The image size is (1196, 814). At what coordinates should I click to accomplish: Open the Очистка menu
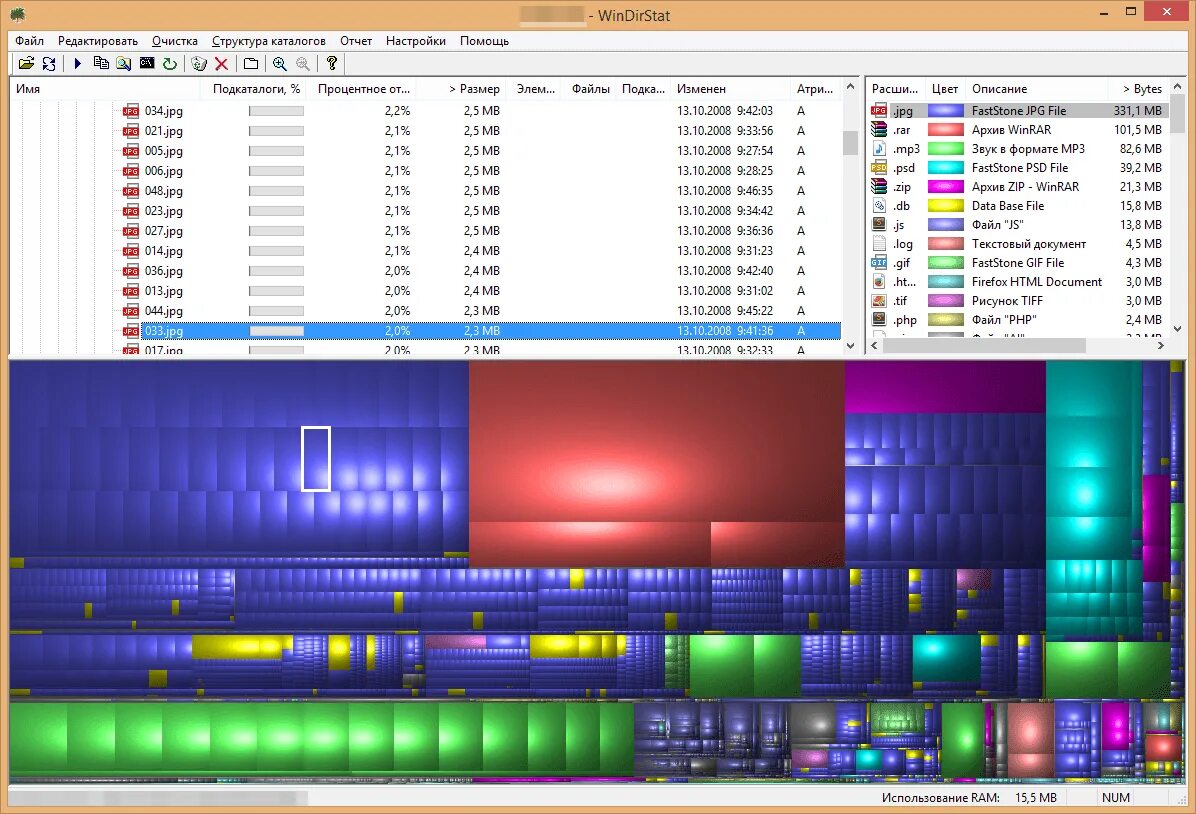(175, 40)
